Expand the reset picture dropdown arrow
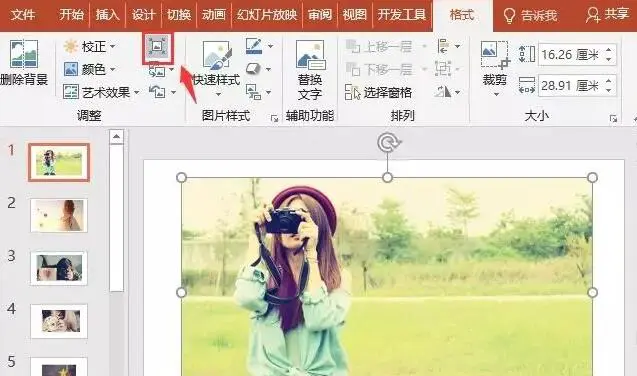 (173, 93)
